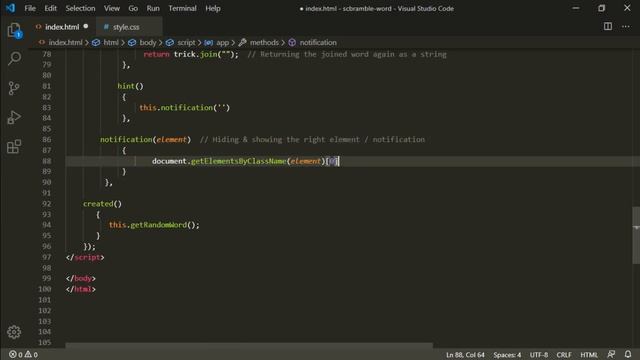The height and width of the screenshot is (360, 640).
Task: Change language mode via HTML entry
Action: click(589, 355)
